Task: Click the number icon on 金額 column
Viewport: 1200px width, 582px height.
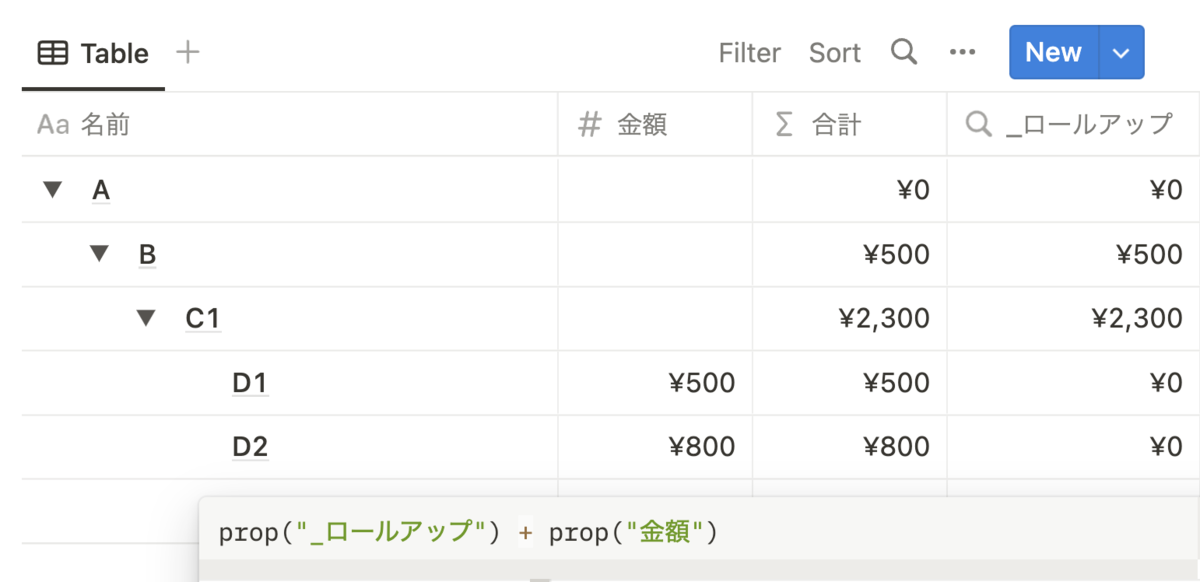Action: [x=591, y=125]
